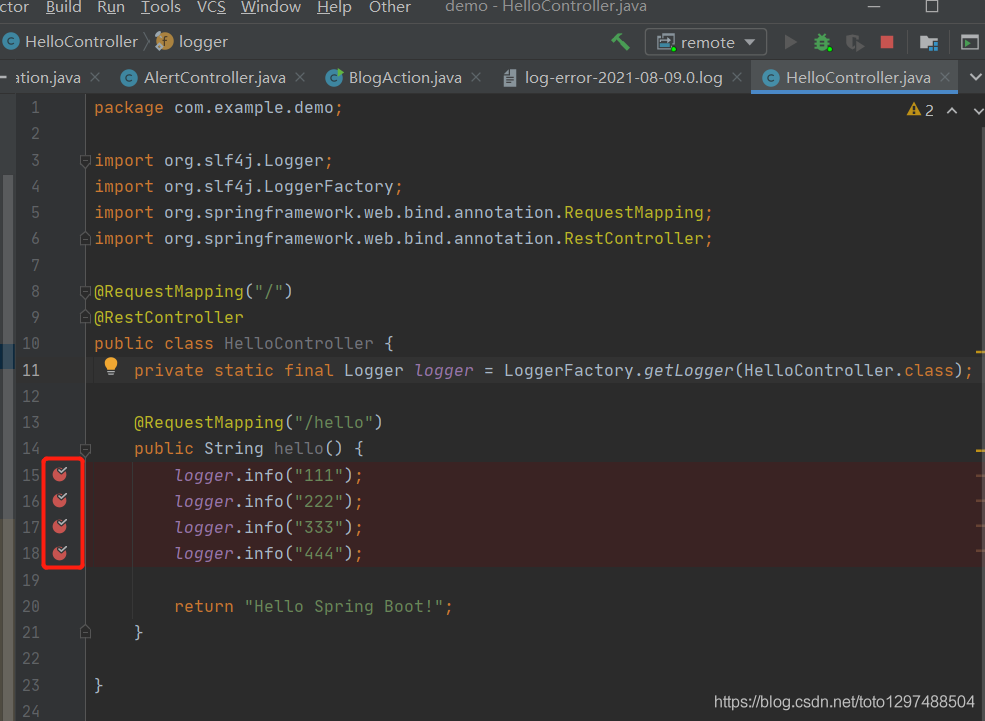The image size is (985, 721).
Task: Remove the breakpoint on line 18
Action: coord(60,553)
